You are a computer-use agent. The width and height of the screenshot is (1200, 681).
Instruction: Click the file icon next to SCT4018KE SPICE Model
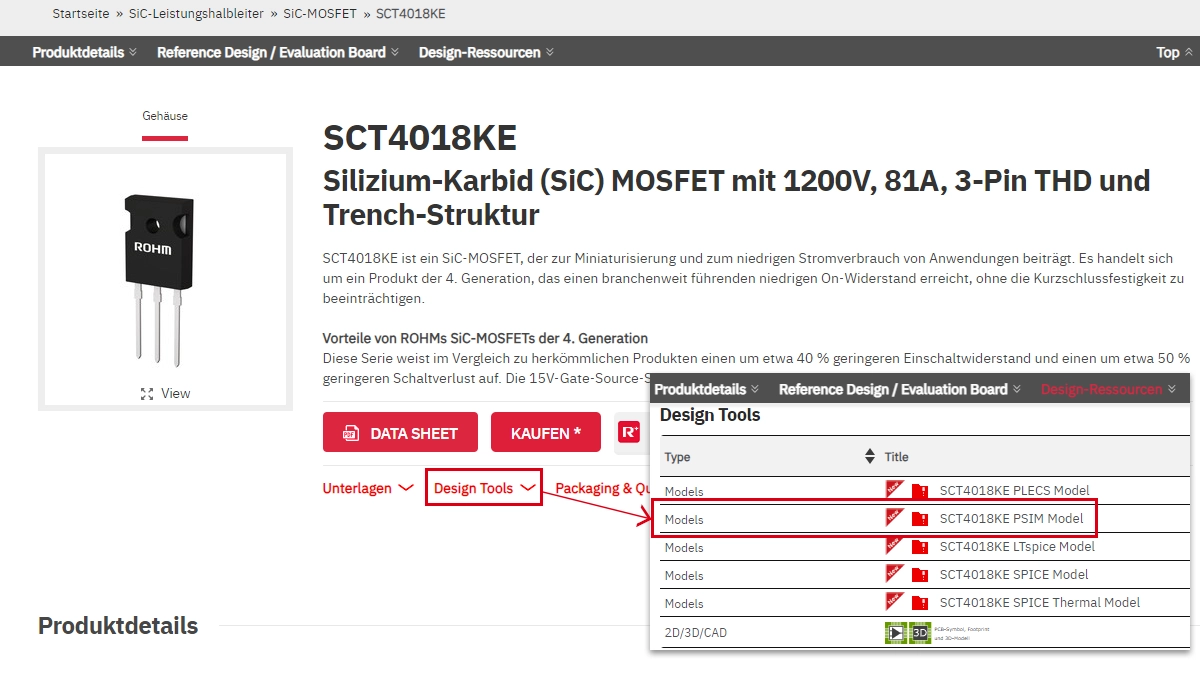pos(920,575)
